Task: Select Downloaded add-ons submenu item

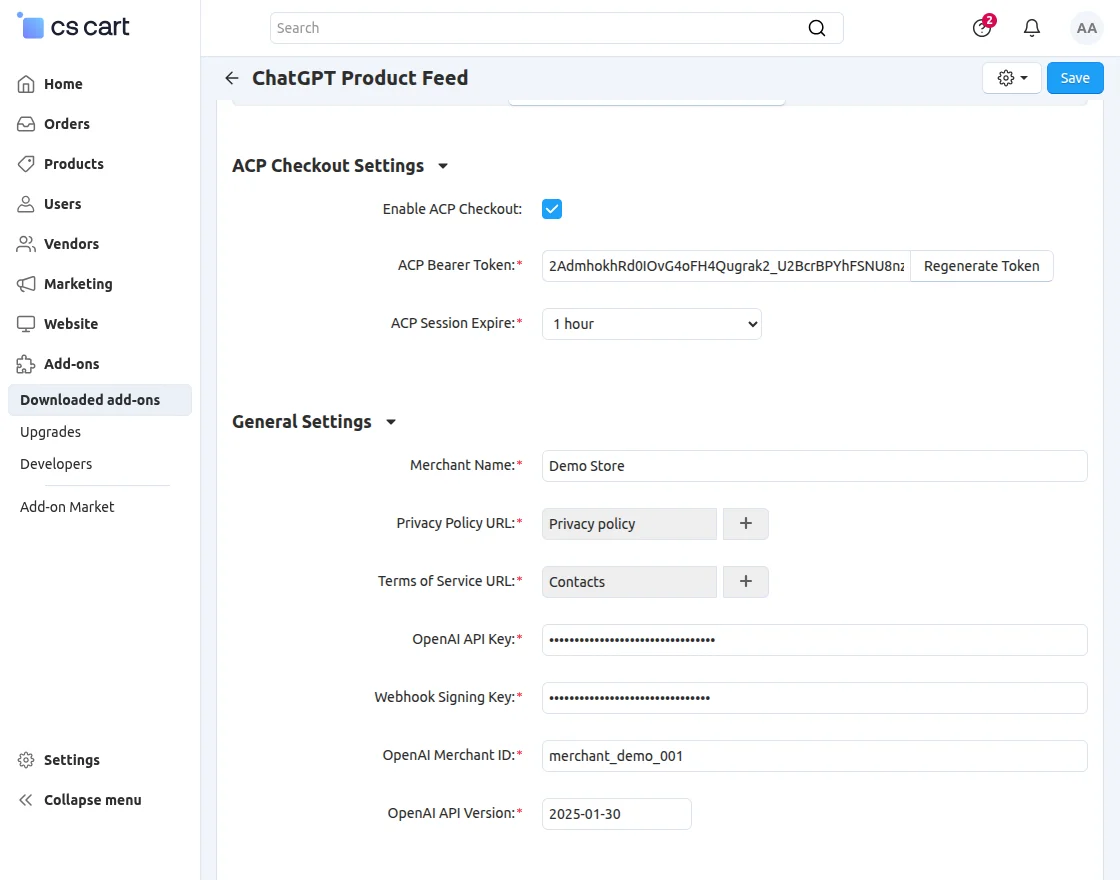Action: coord(100,400)
